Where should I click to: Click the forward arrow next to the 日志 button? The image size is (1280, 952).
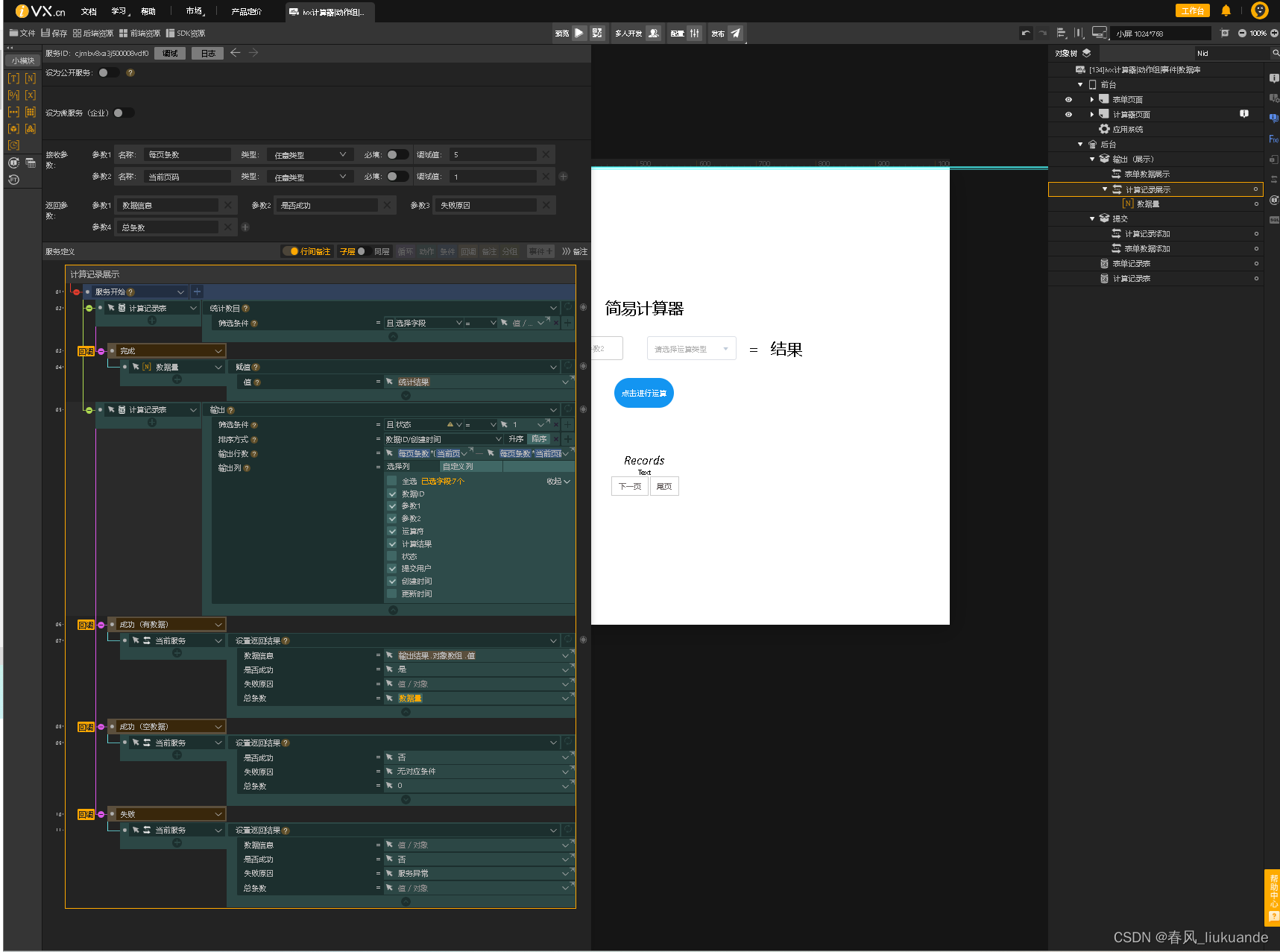tap(253, 53)
